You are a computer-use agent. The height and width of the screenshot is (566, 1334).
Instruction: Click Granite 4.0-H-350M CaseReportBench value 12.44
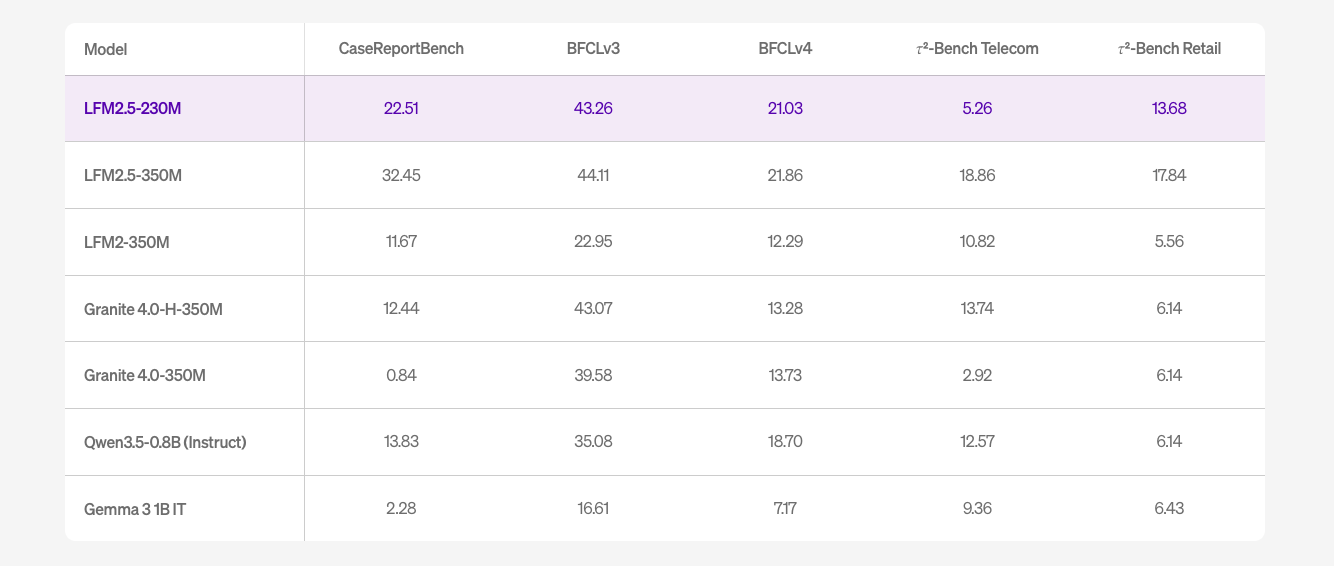point(401,309)
